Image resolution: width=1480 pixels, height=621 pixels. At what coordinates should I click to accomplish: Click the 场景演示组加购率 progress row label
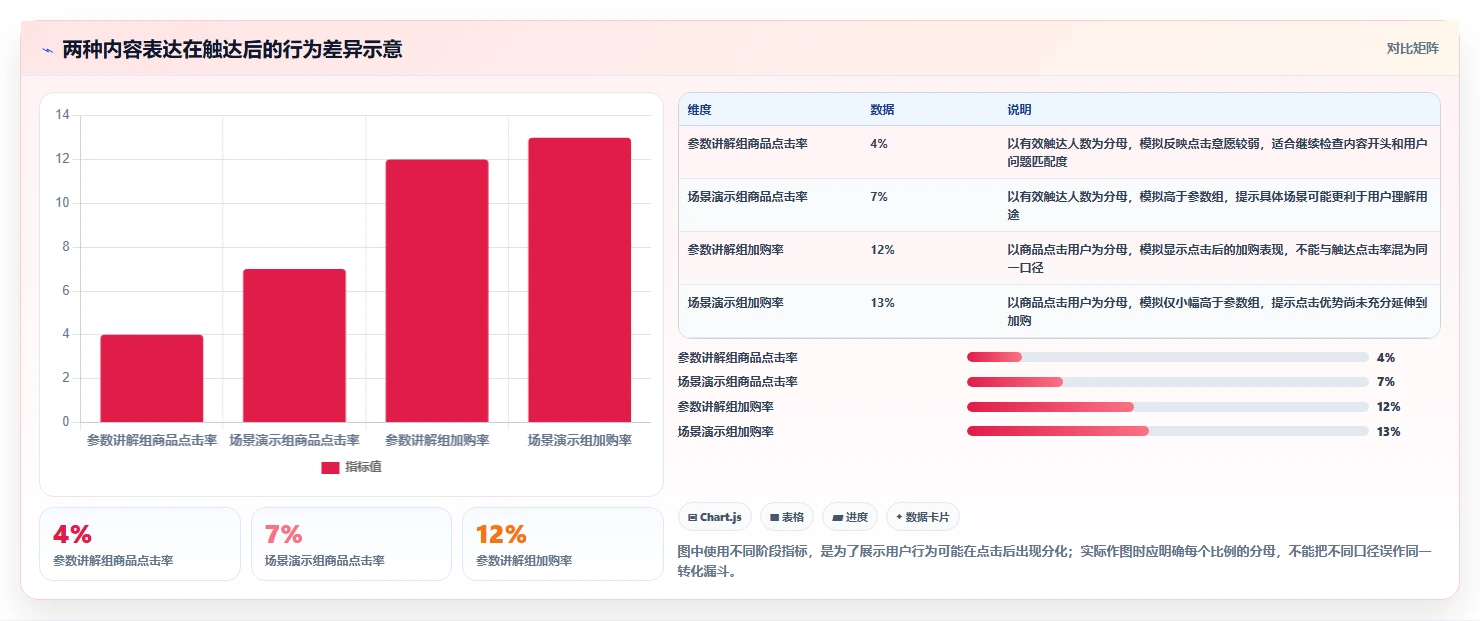point(726,432)
